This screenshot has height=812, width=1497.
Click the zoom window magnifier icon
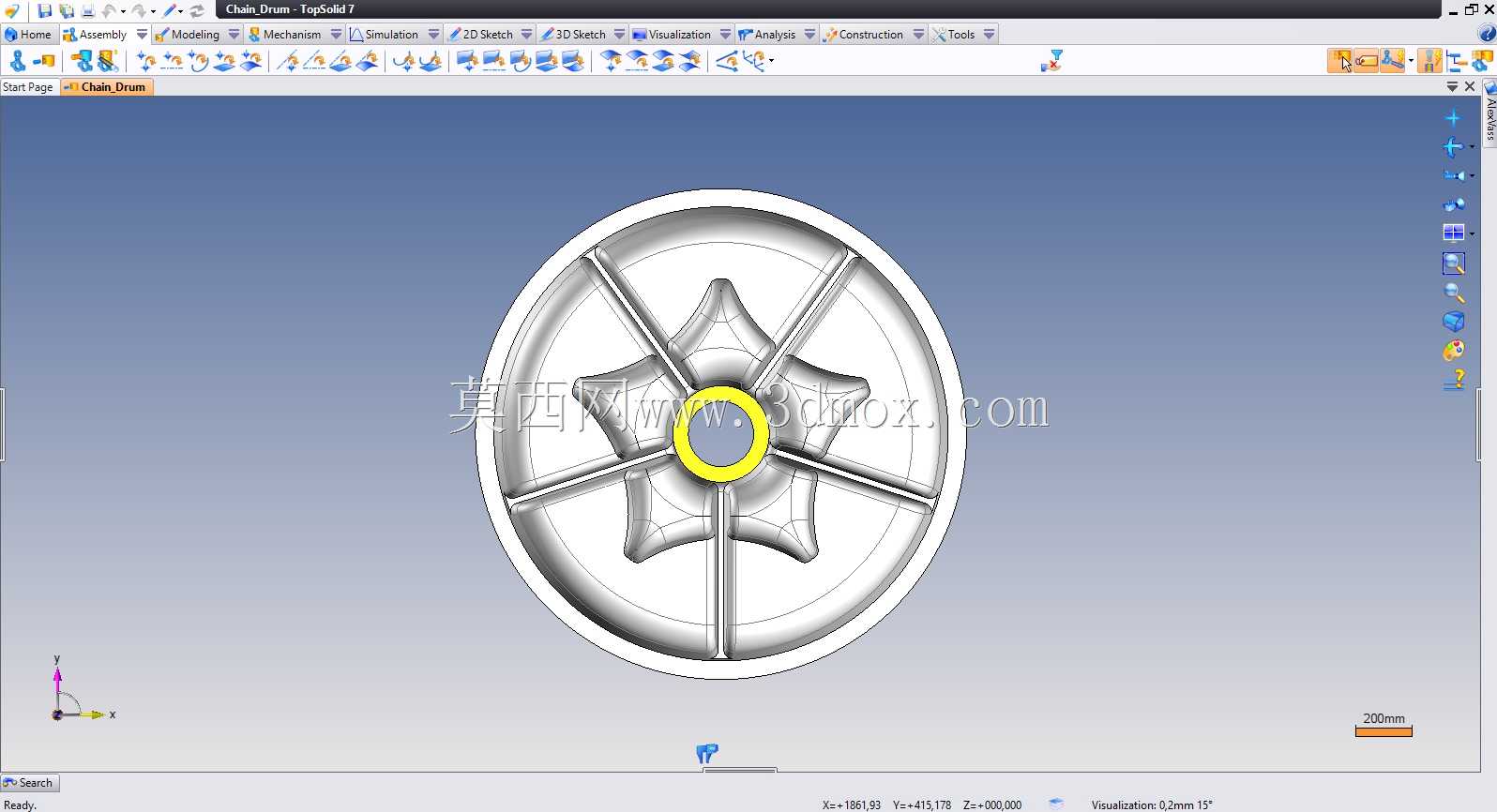point(1454,263)
